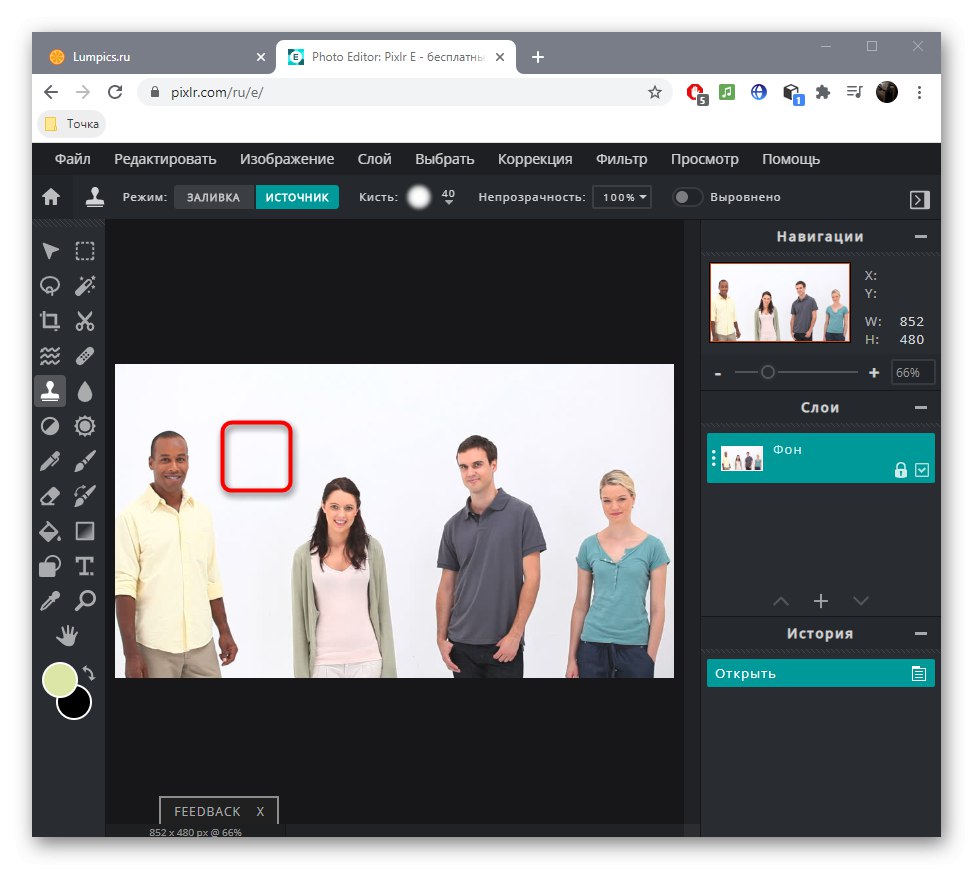Screen dimensions: 973x869
Task: Open the Фильтр menu
Action: pyautogui.click(x=622, y=160)
